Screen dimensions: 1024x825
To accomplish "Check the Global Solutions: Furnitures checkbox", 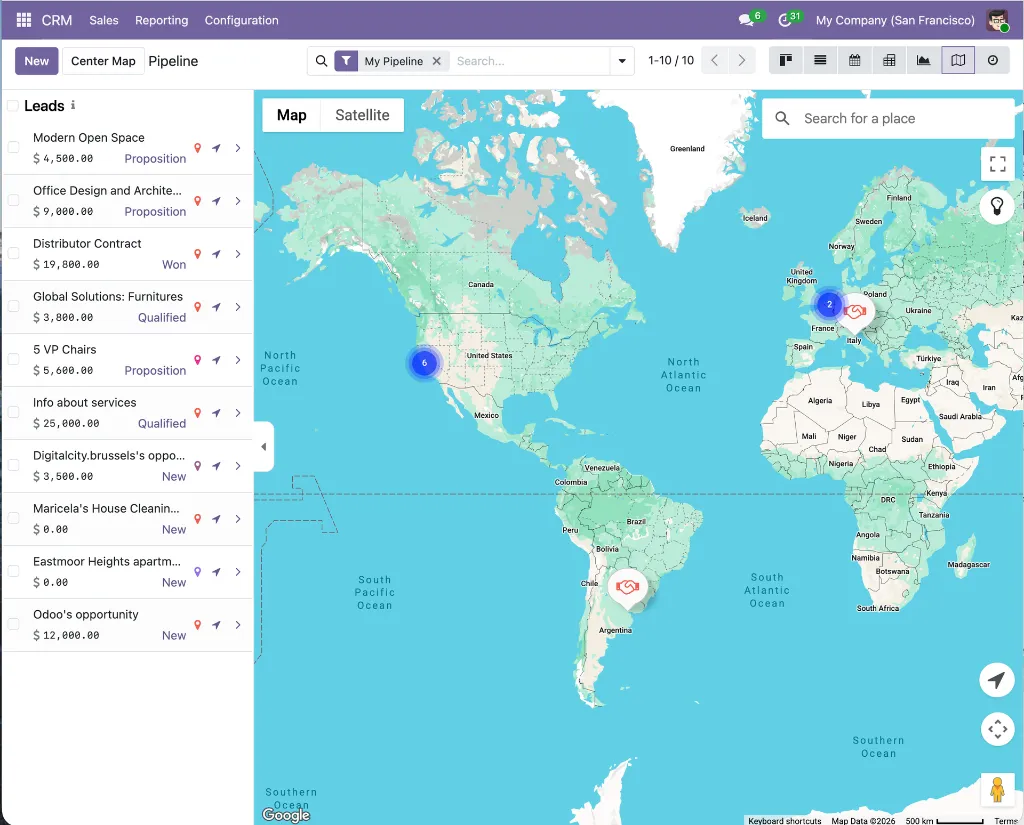I will pyautogui.click(x=13, y=306).
